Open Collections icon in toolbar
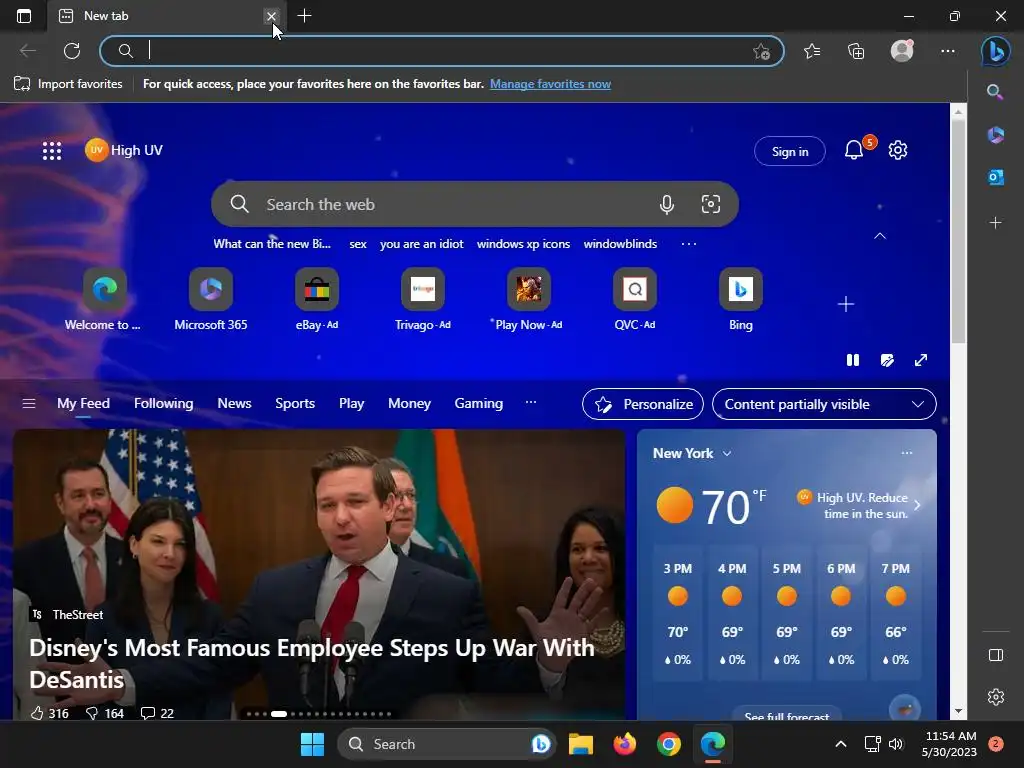The width and height of the screenshot is (1024, 768). click(x=856, y=51)
